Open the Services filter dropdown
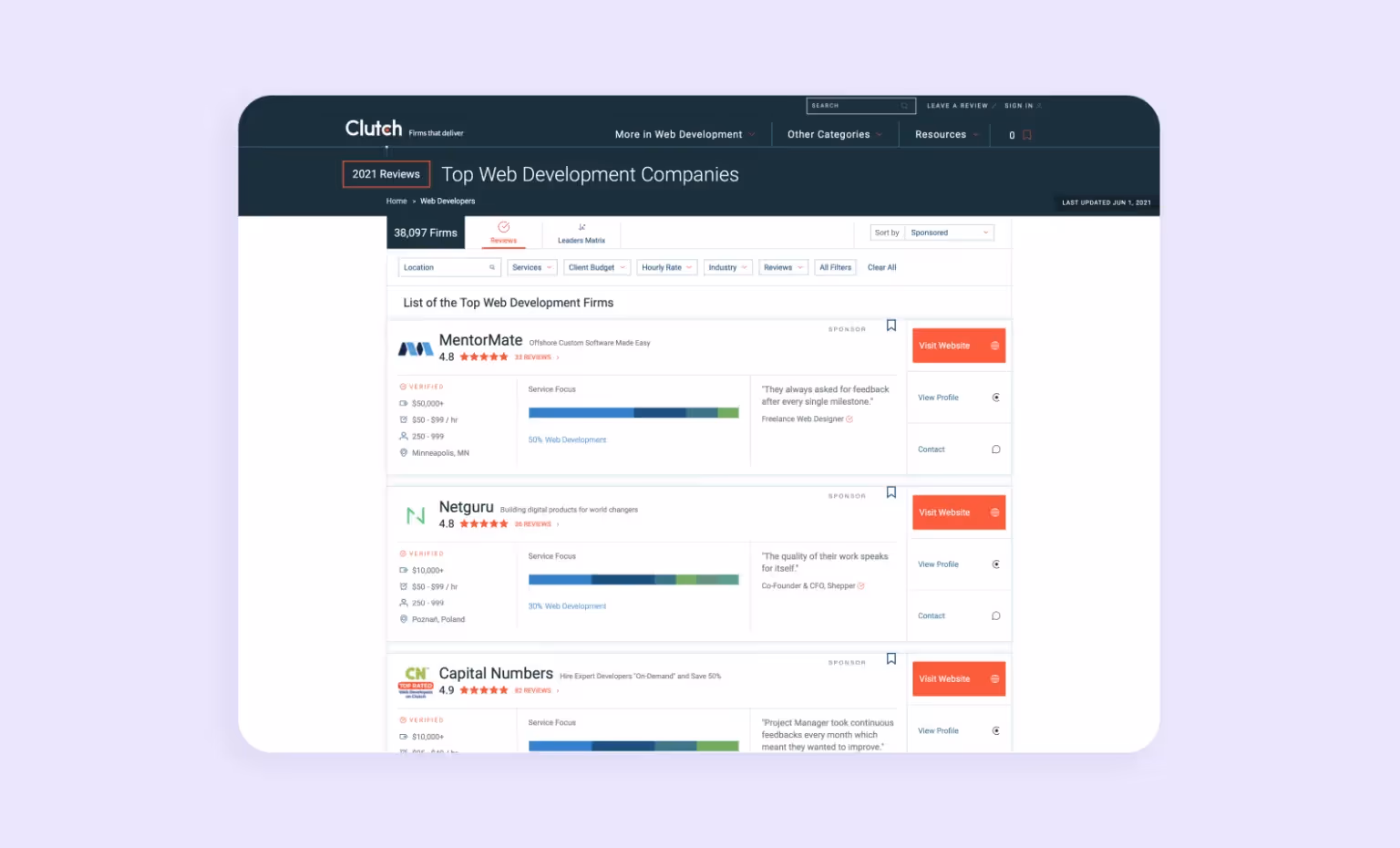This screenshot has height=848, width=1400. click(x=532, y=267)
